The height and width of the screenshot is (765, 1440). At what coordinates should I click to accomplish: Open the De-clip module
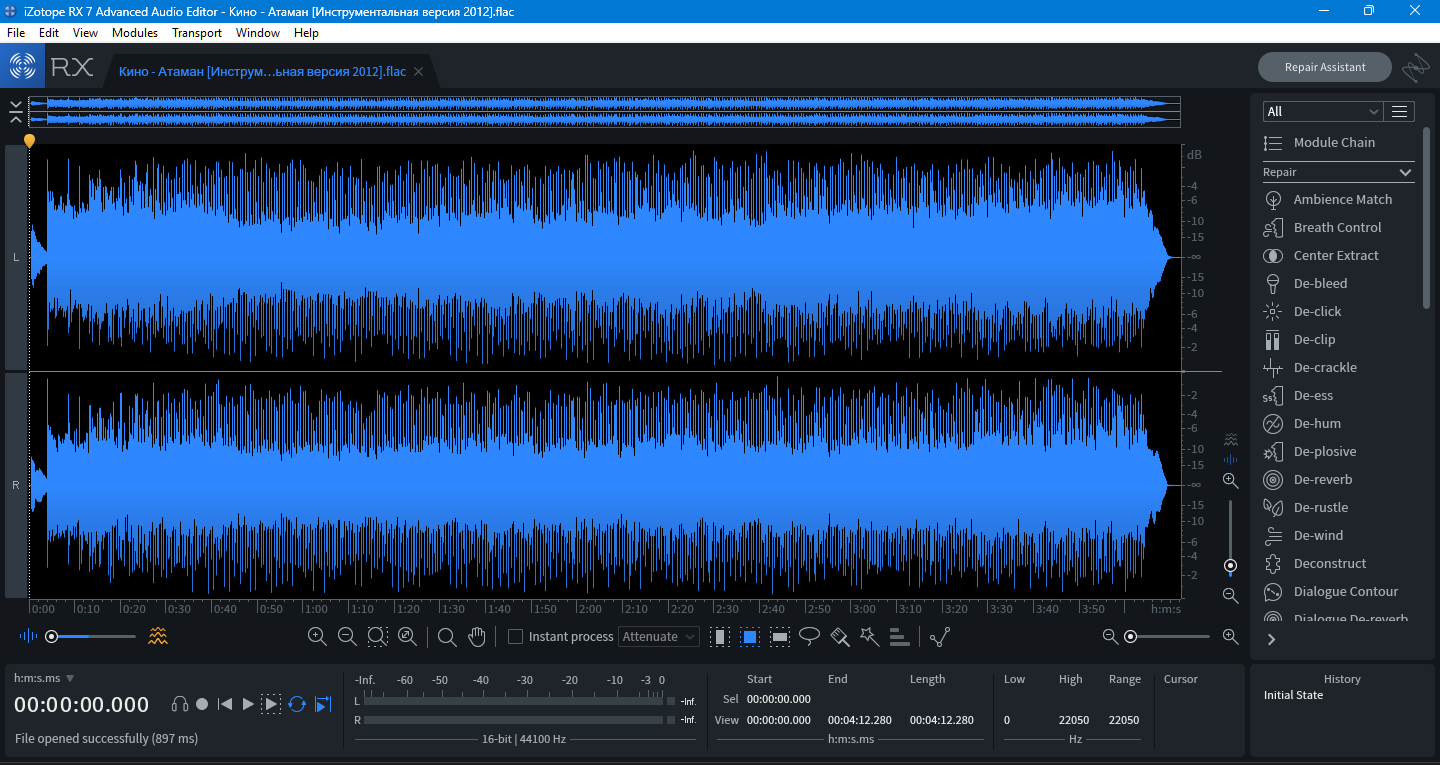click(x=1314, y=340)
